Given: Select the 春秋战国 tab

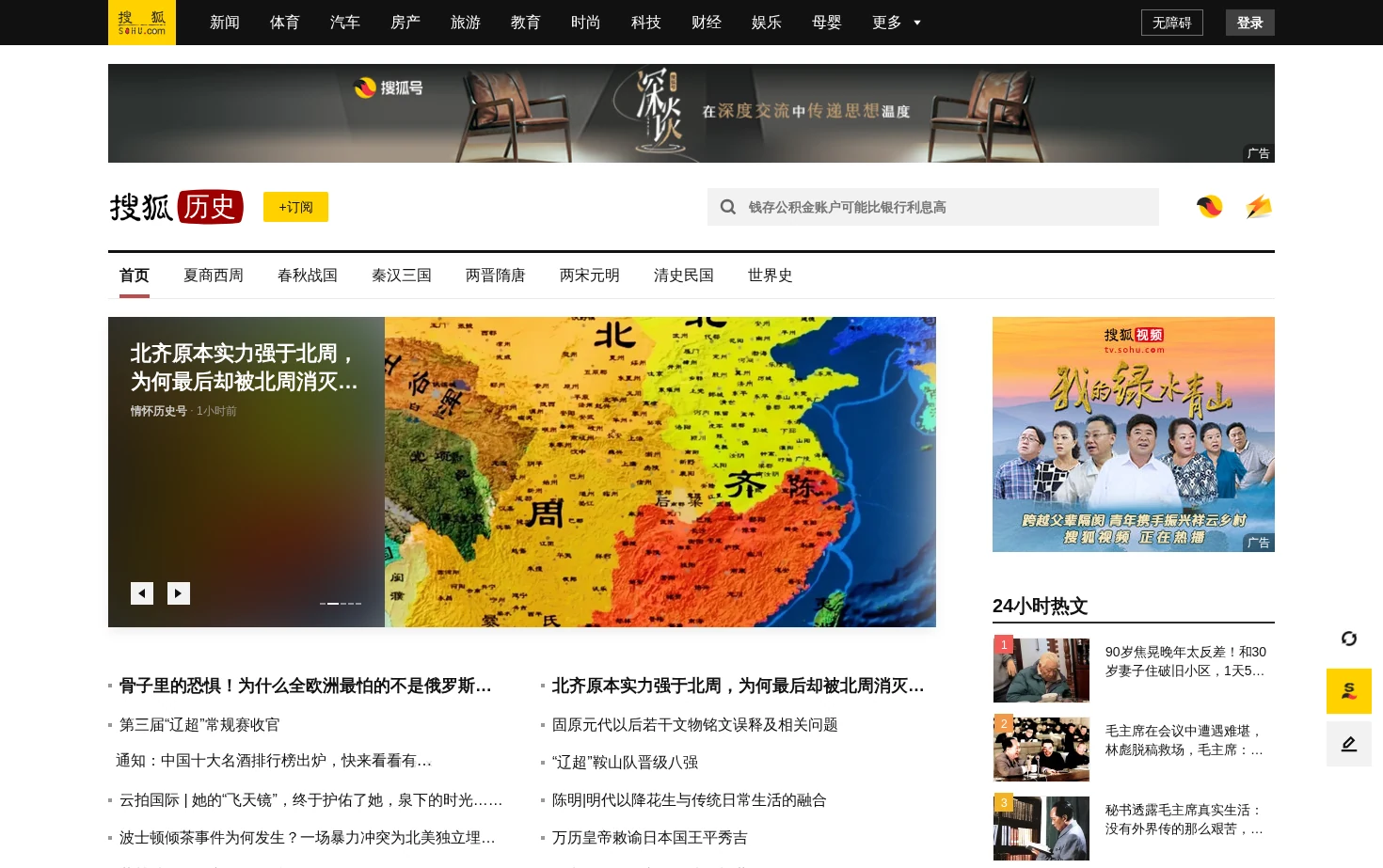Looking at the screenshot, I should tap(308, 276).
